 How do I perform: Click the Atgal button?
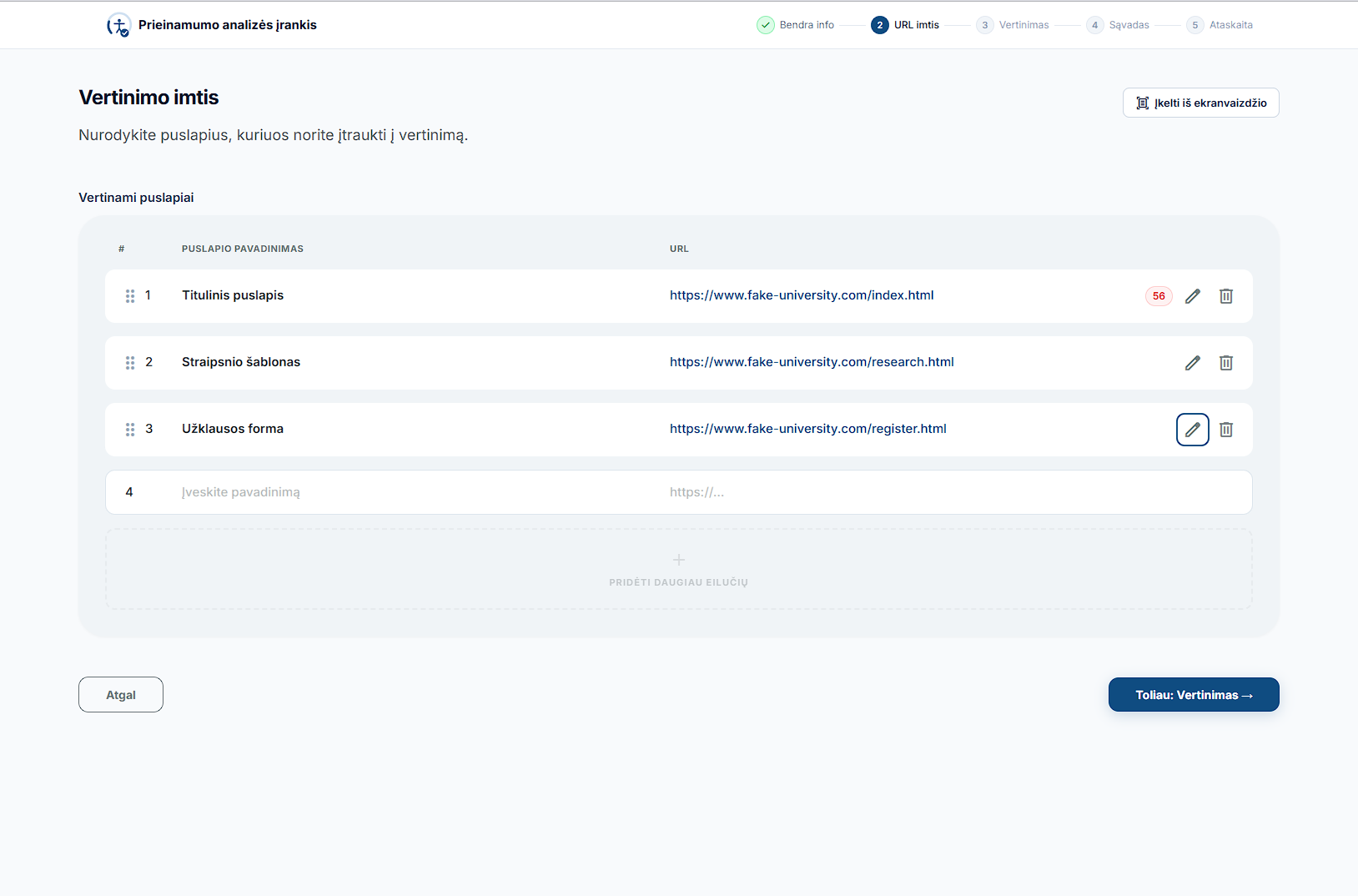(x=121, y=695)
